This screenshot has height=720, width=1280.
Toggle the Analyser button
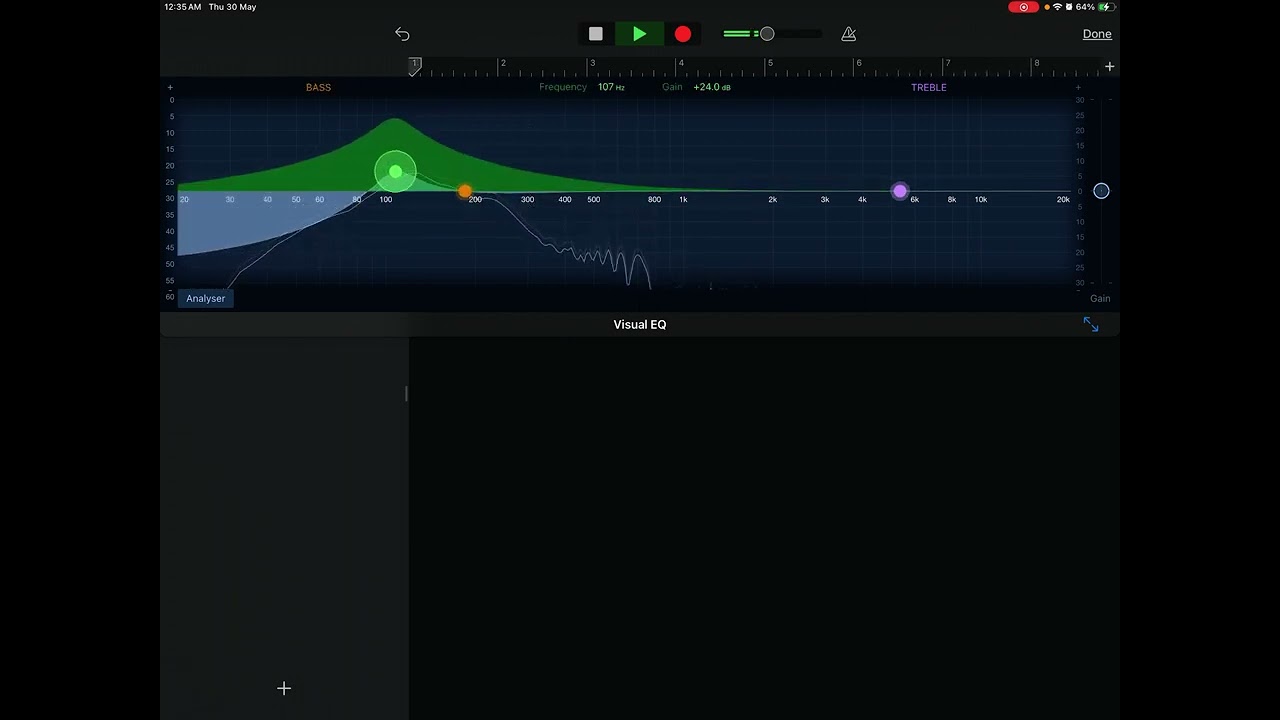pos(206,298)
